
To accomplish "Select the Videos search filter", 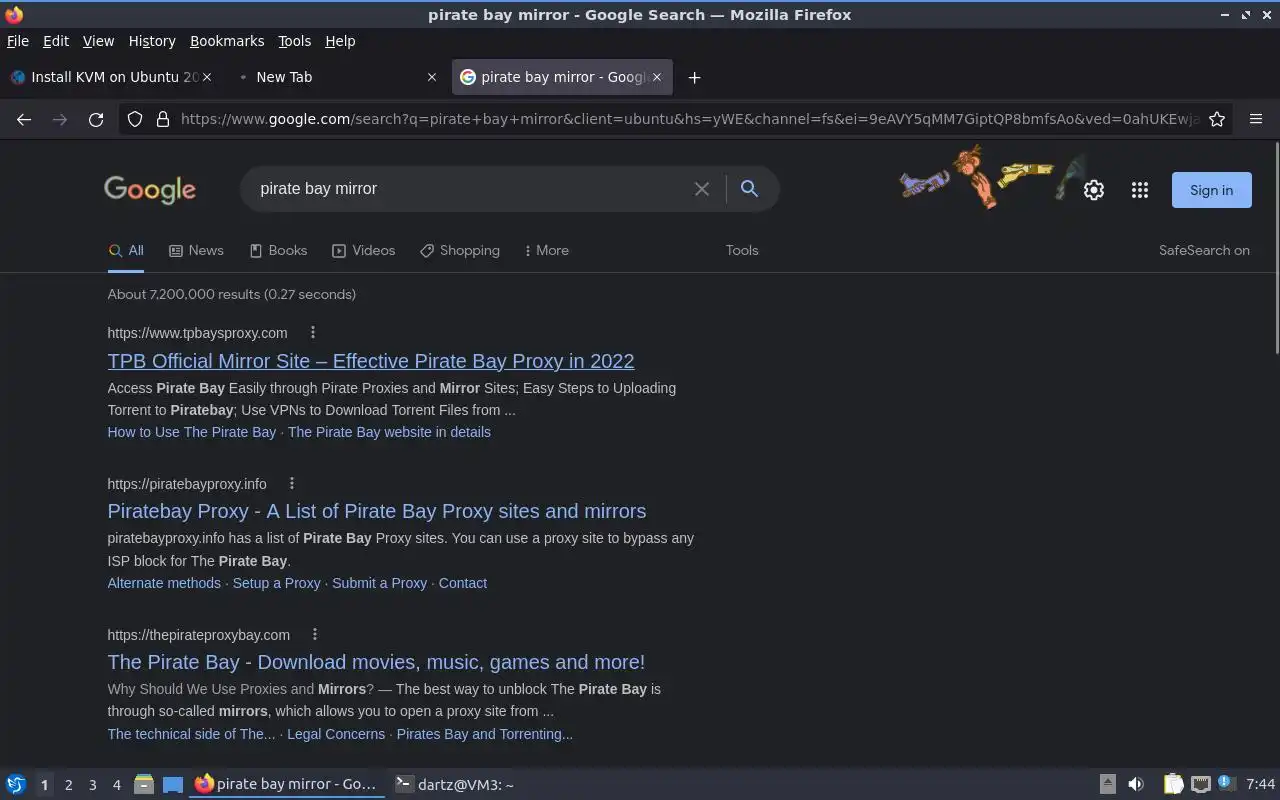I will point(364,251).
